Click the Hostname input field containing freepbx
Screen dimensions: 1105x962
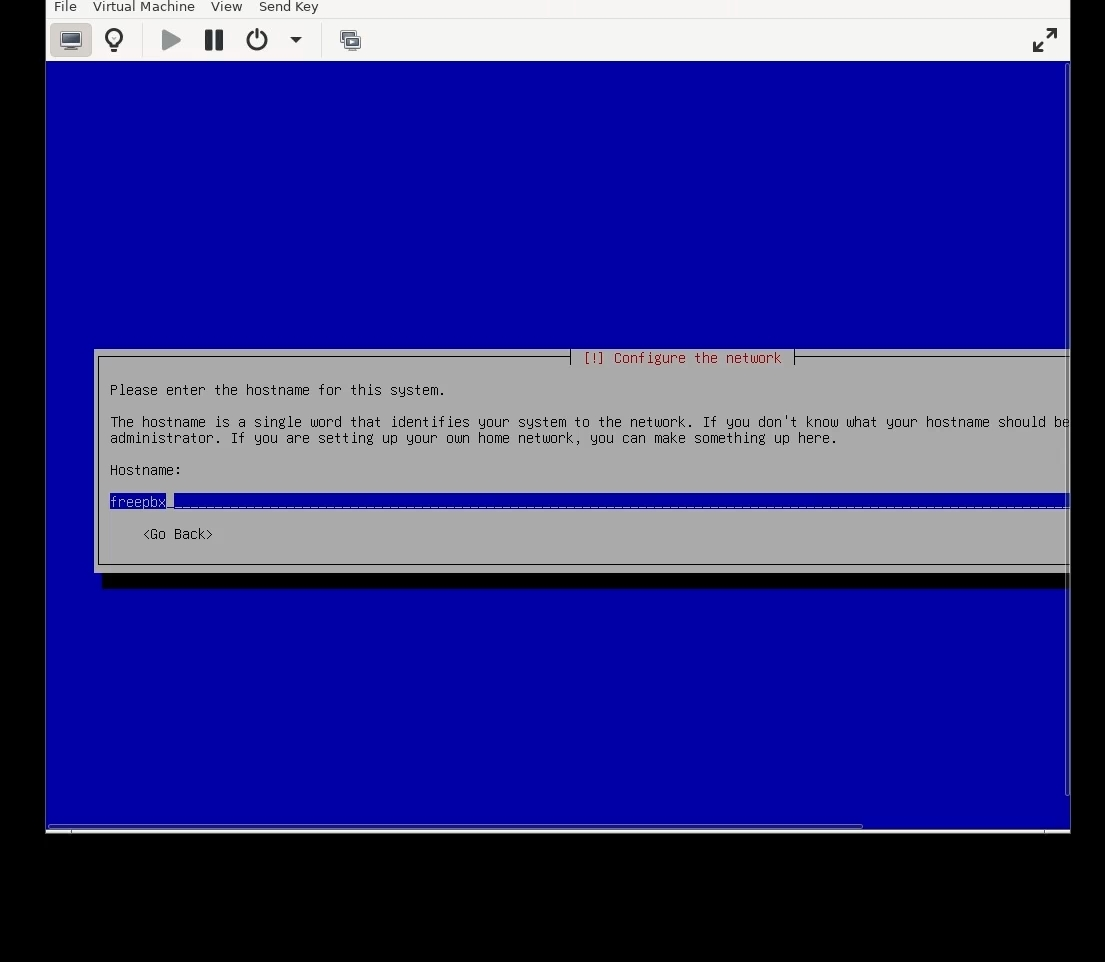[589, 502]
